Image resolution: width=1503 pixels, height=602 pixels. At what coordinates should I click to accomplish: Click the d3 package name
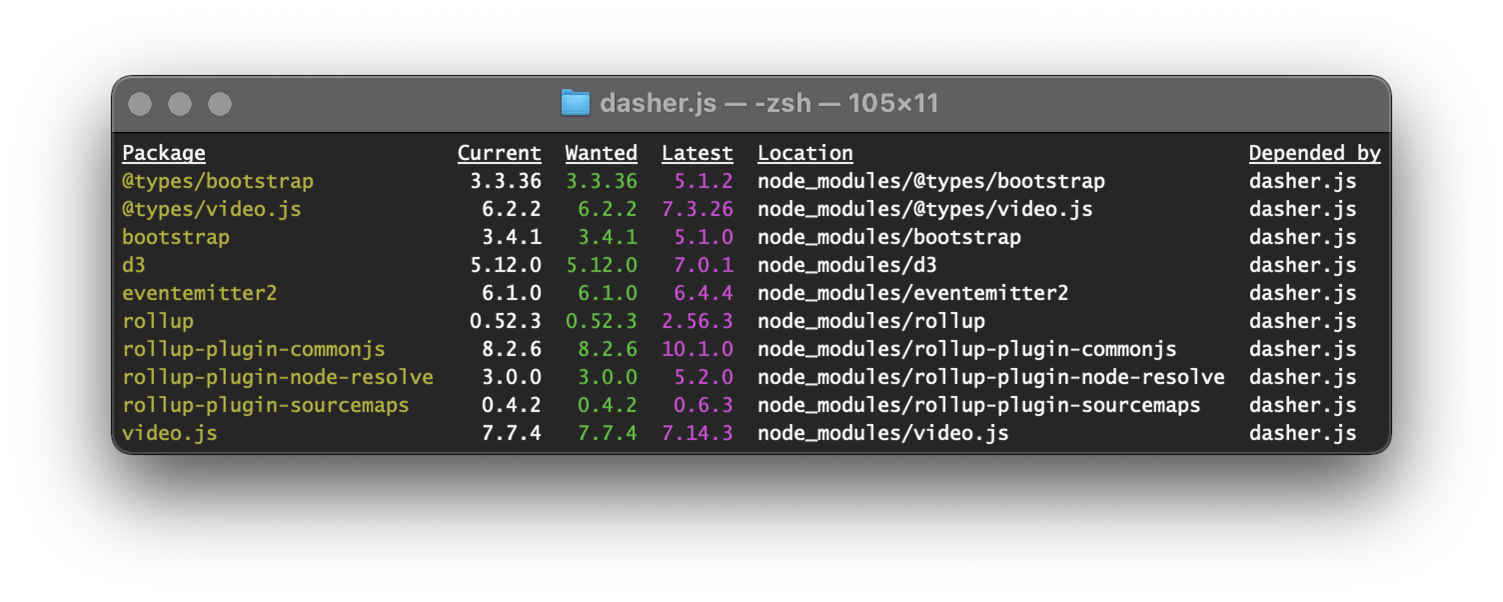[134, 265]
